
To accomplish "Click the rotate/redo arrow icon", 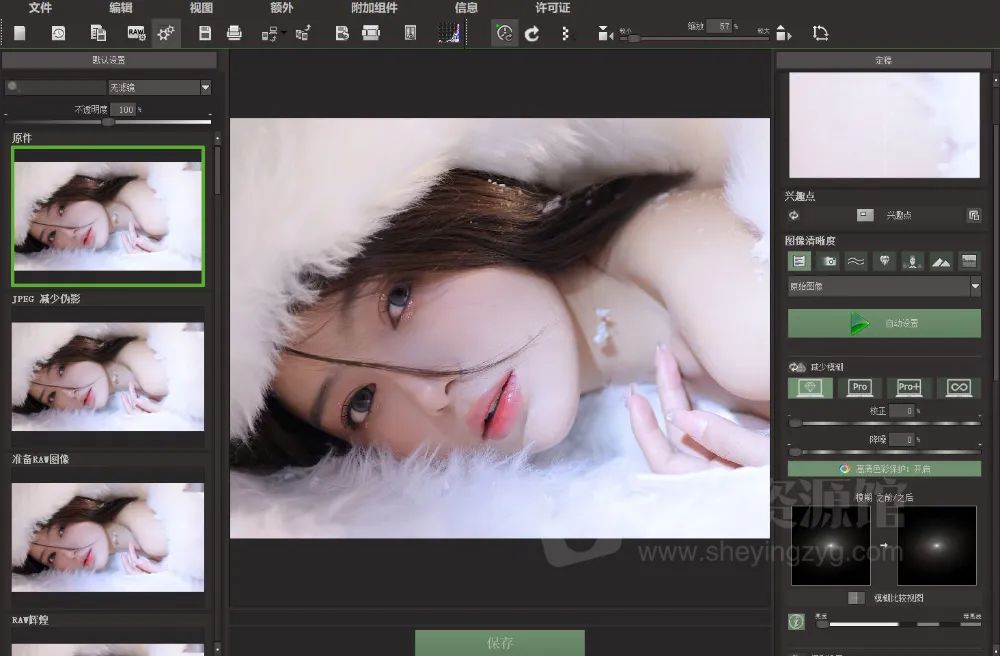I will pos(533,33).
